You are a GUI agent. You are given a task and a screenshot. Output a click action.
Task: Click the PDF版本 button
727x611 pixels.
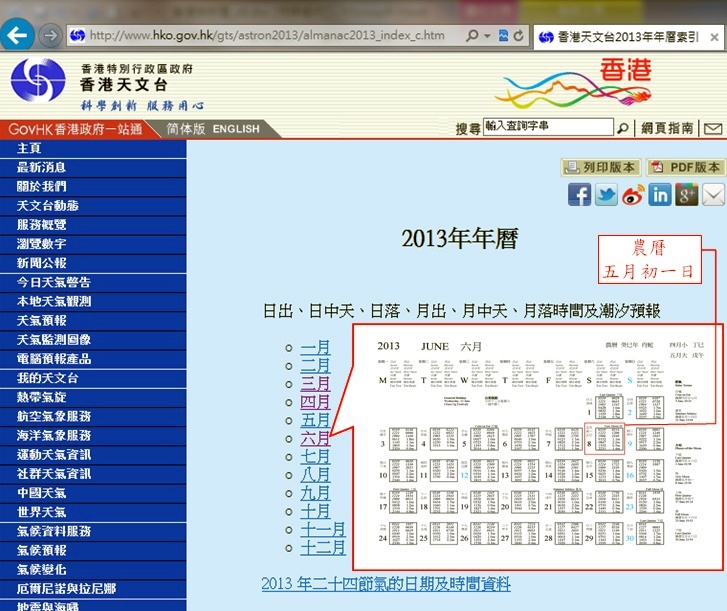[685, 167]
